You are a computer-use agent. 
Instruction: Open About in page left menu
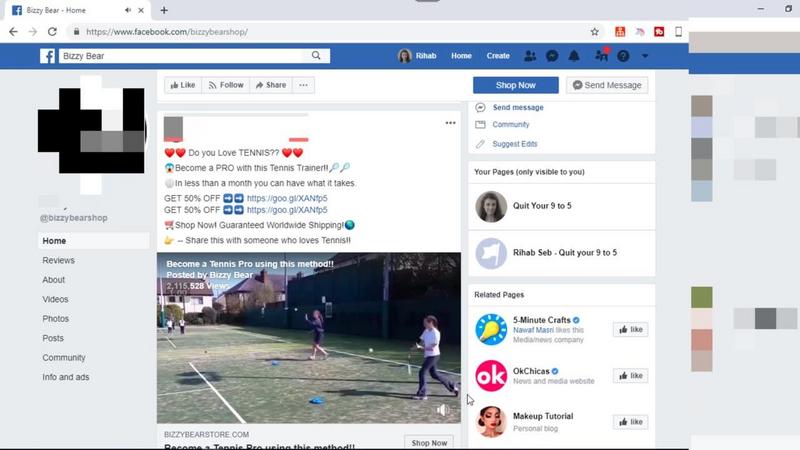click(x=54, y=280)
